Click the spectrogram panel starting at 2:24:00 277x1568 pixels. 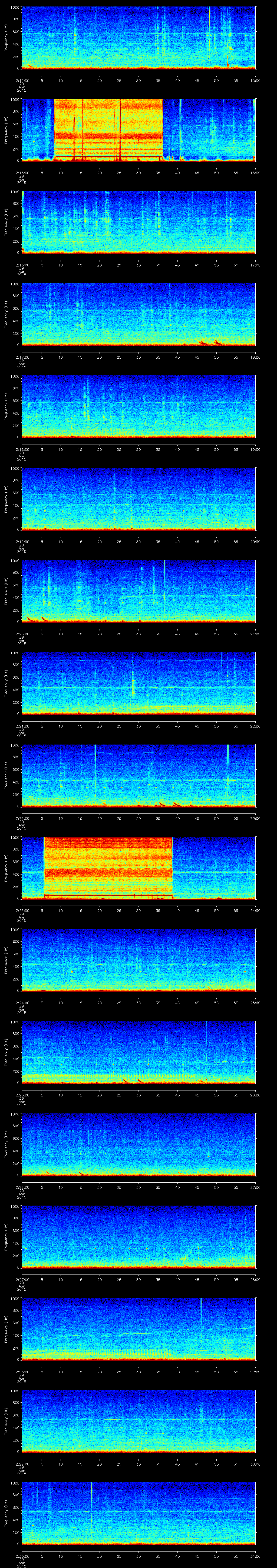[x=139, y=960]
